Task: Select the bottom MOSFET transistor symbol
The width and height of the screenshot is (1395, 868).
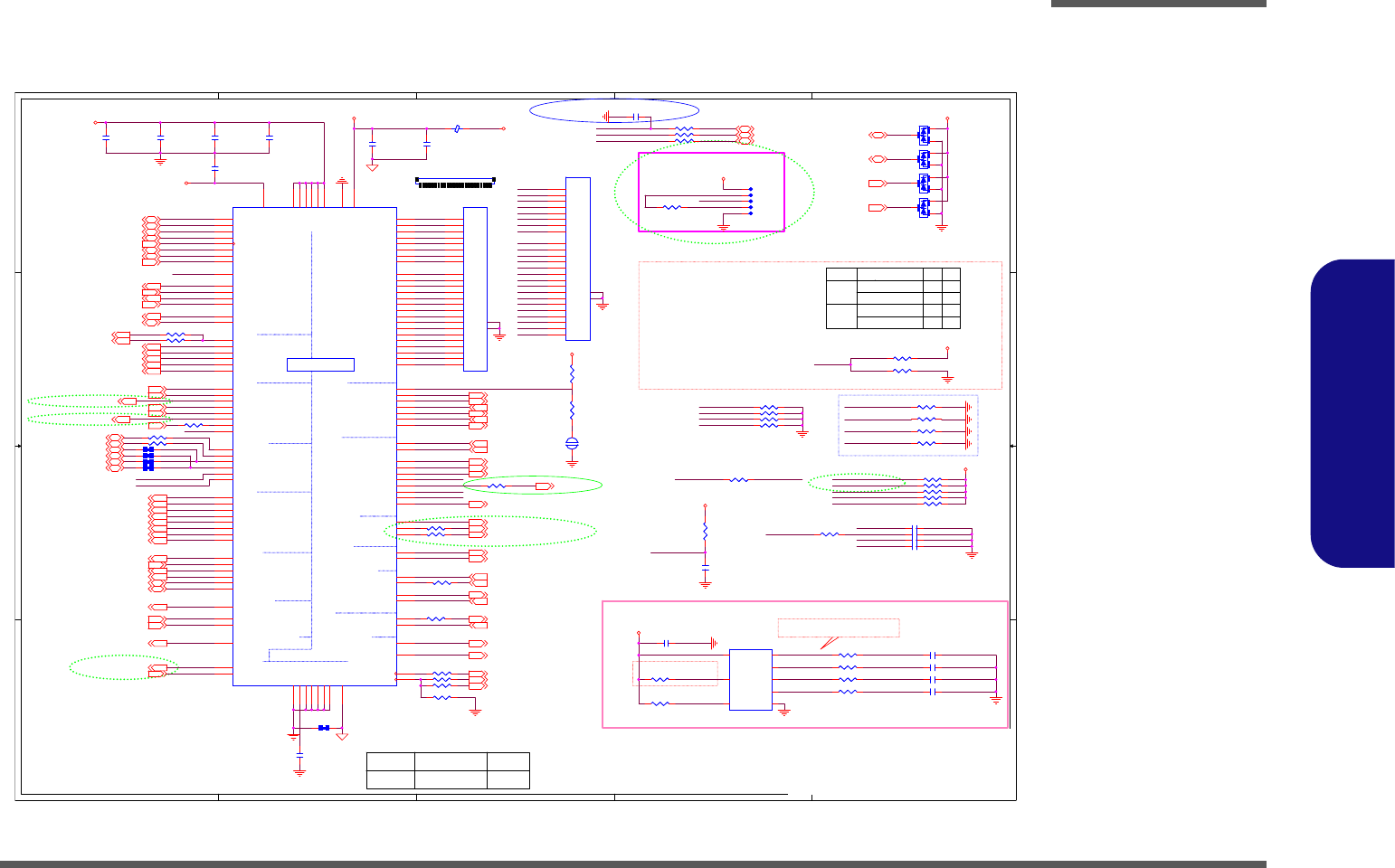Action: coord(924,208)
